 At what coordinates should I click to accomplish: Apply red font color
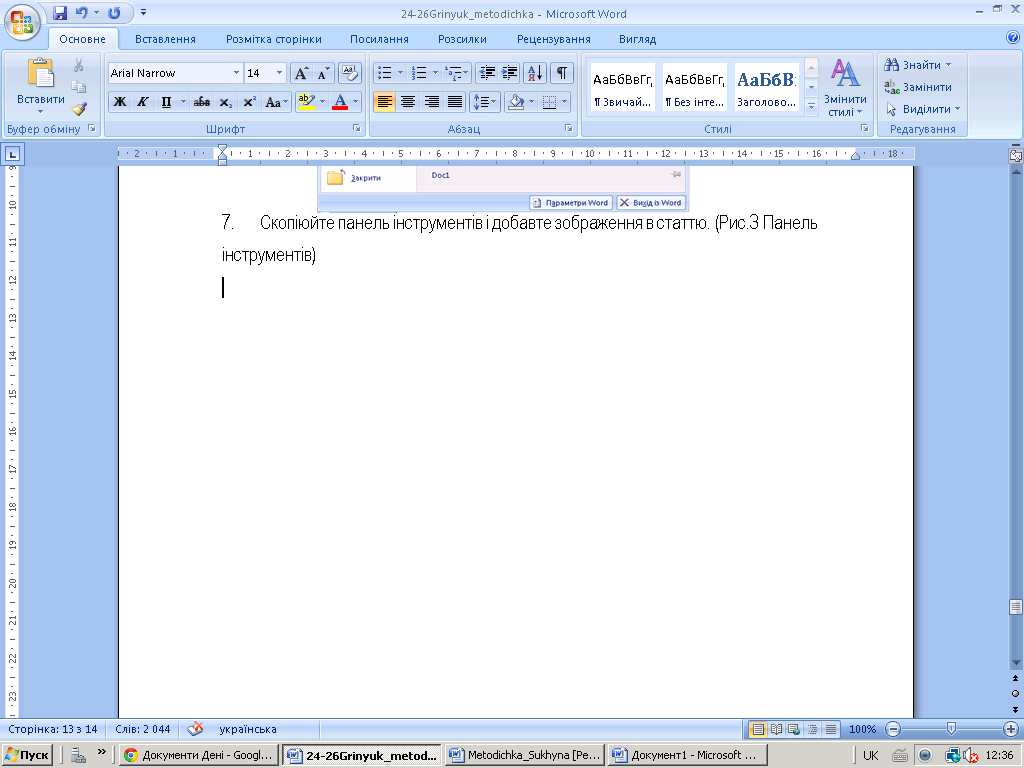tap(340, 102)
